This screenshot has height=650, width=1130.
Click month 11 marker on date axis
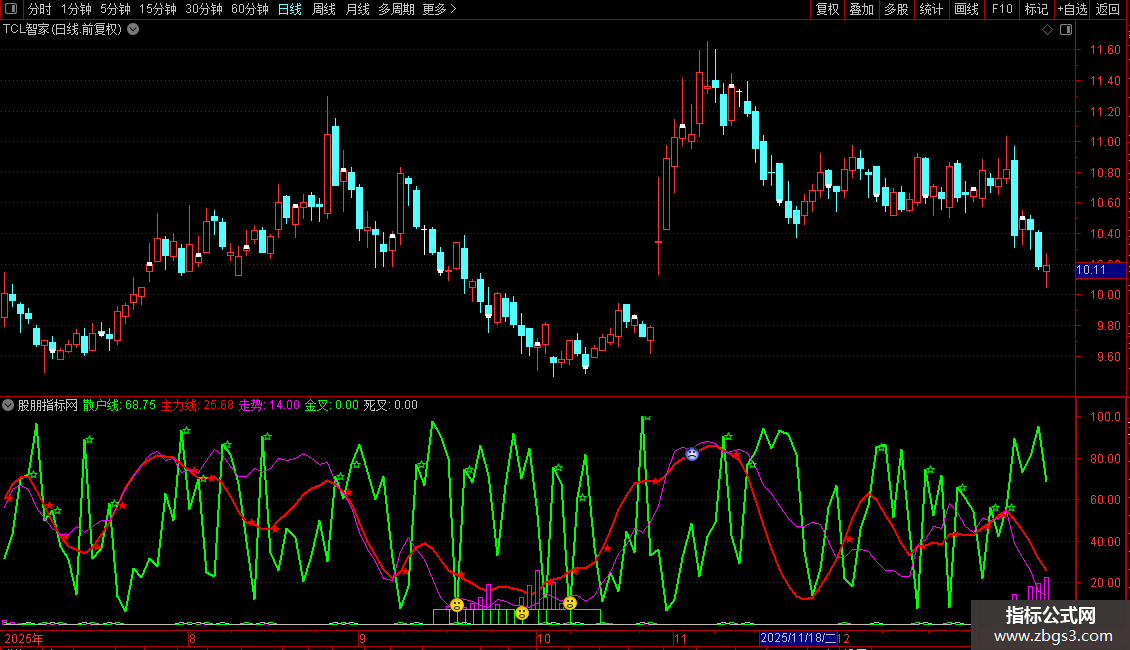pyautogui.click(x=680, y=638)
